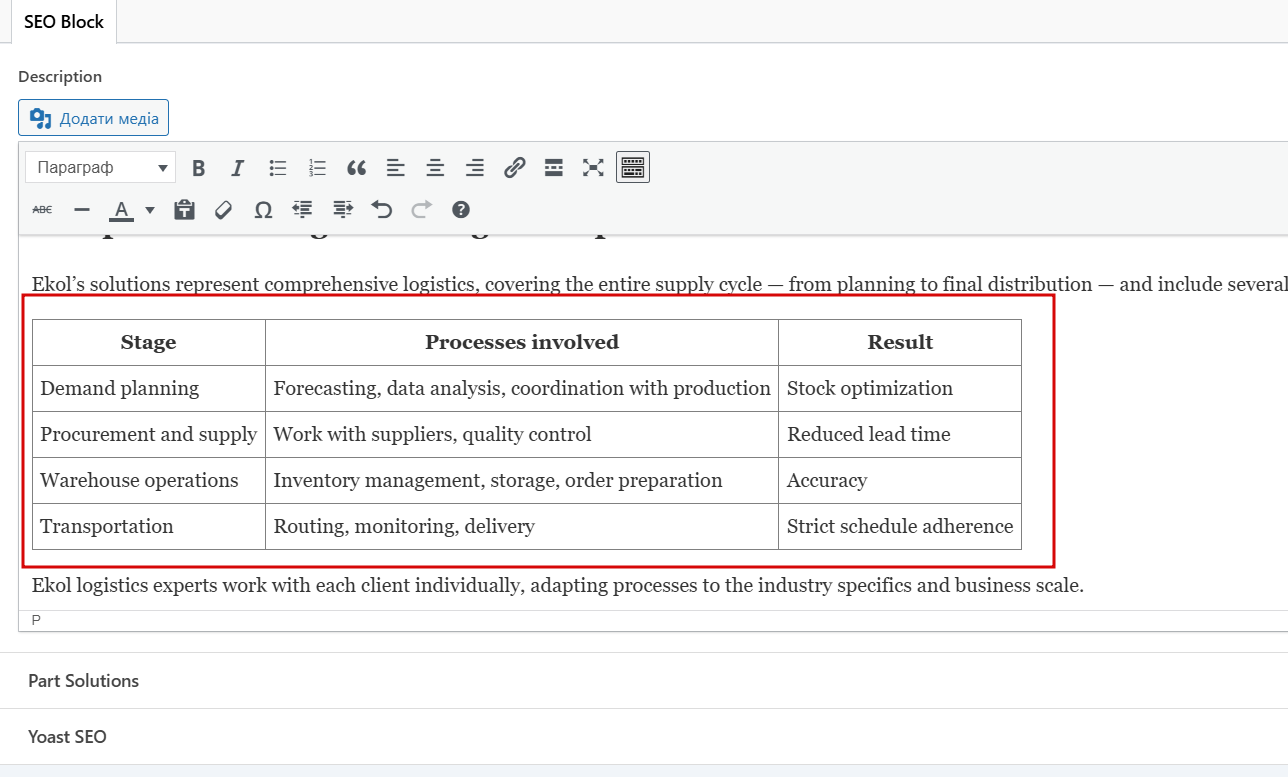1288x777 pixels.
Task: Click the paragraph starting Ekol's solutions represent
Action: [660, 285]
